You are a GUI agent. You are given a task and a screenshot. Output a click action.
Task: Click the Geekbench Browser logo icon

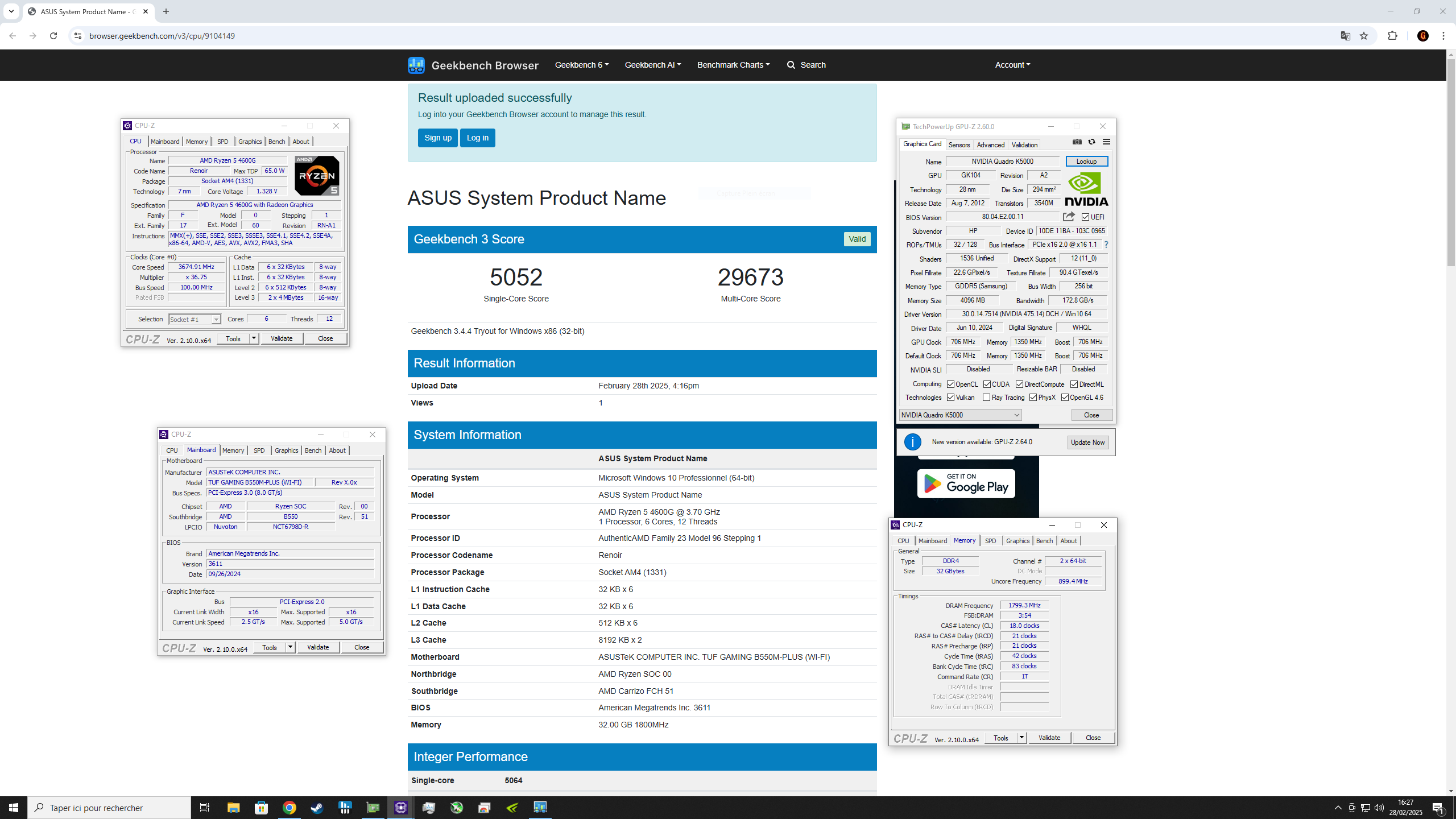(x=416, y=65)
